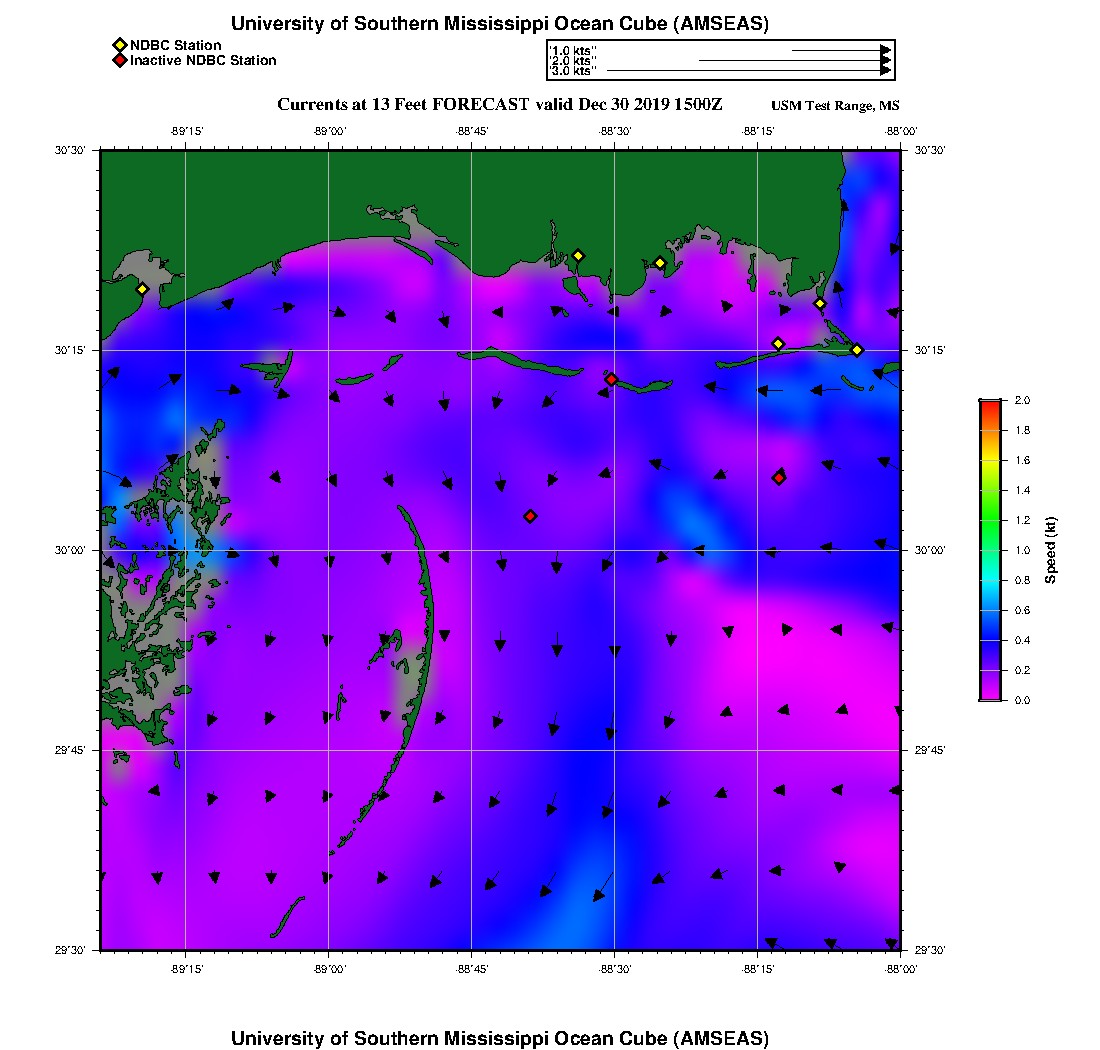Click the 'NDBC Station' legend label text
1100x1050 pixels.
click(176, 45)
